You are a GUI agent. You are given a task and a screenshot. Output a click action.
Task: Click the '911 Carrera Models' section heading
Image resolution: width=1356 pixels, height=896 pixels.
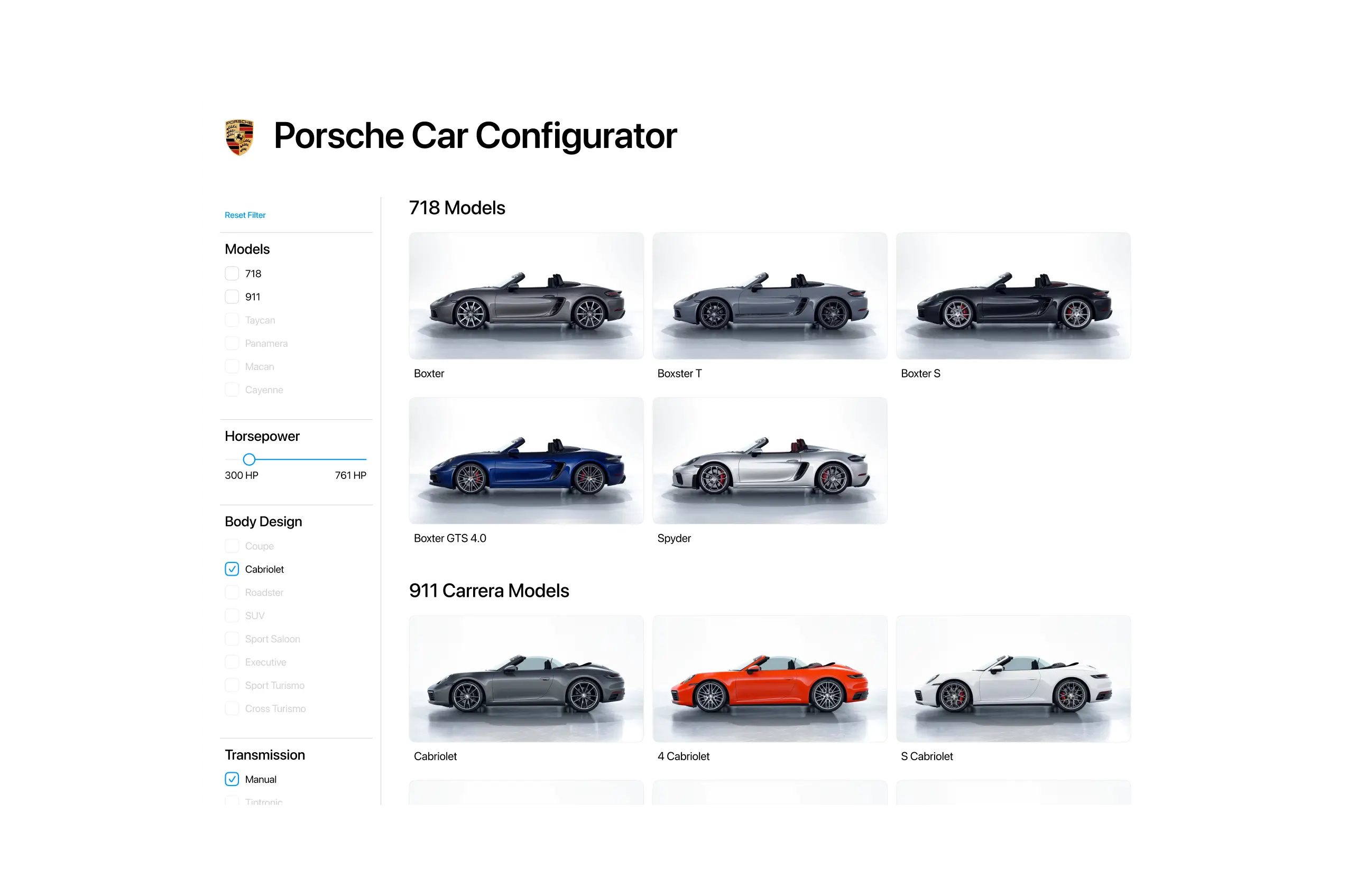pos(489,591)
